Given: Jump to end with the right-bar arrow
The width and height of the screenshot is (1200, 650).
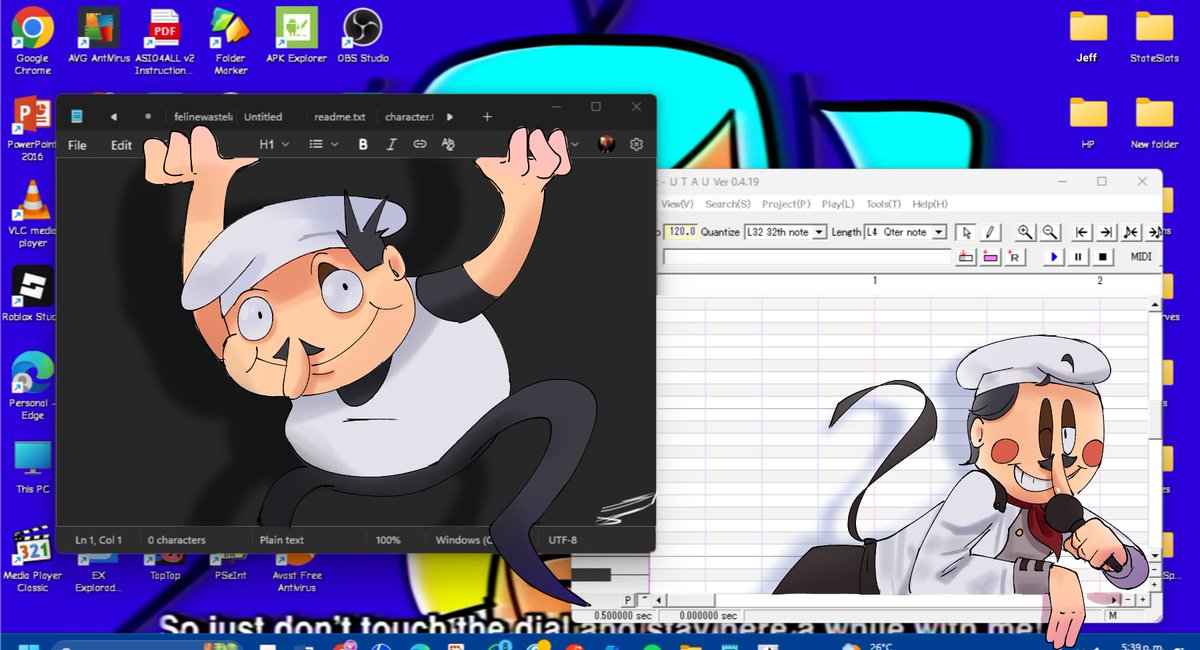Looking at the screenshot, I should coord(1106,232).
